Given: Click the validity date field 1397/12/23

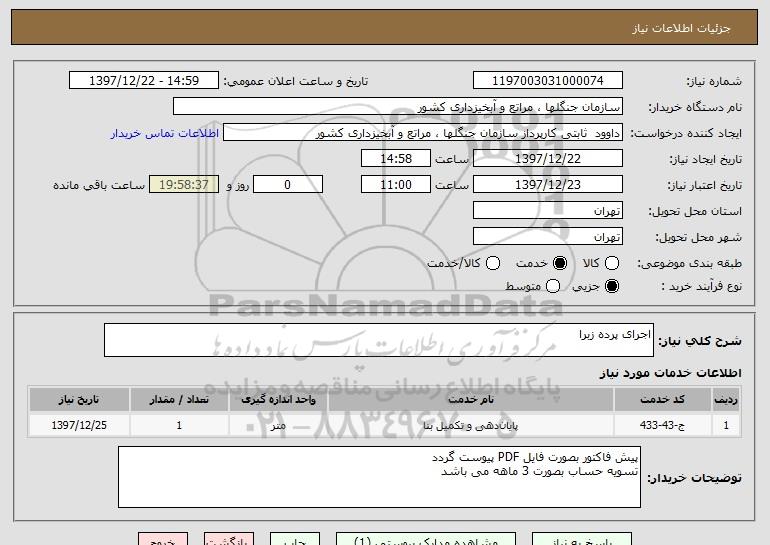Looking at the screenshot, I should tap(548, 185).
